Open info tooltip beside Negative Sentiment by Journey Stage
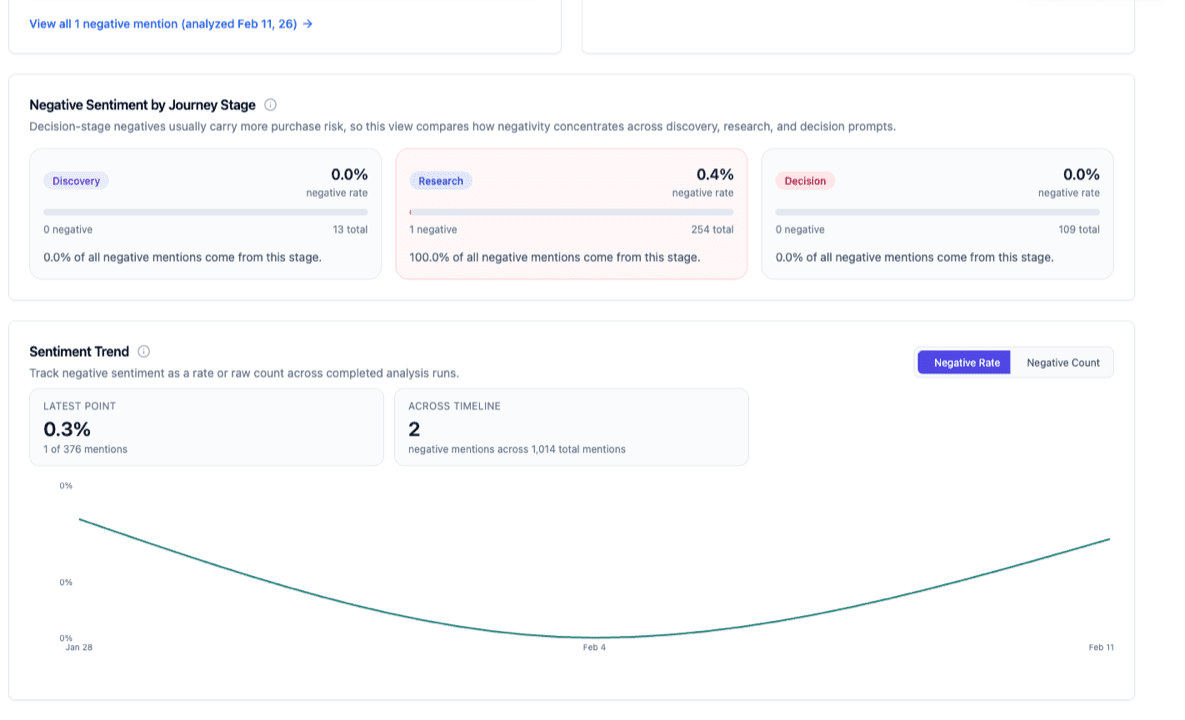1185x720 pixels. pos(270,105)
